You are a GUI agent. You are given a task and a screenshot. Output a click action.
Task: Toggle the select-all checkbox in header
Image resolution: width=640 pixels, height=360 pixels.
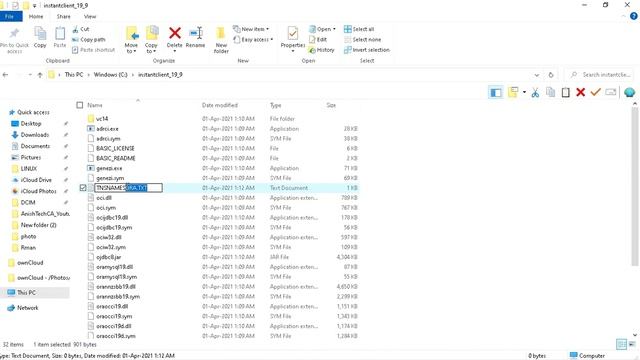(80, 105)
